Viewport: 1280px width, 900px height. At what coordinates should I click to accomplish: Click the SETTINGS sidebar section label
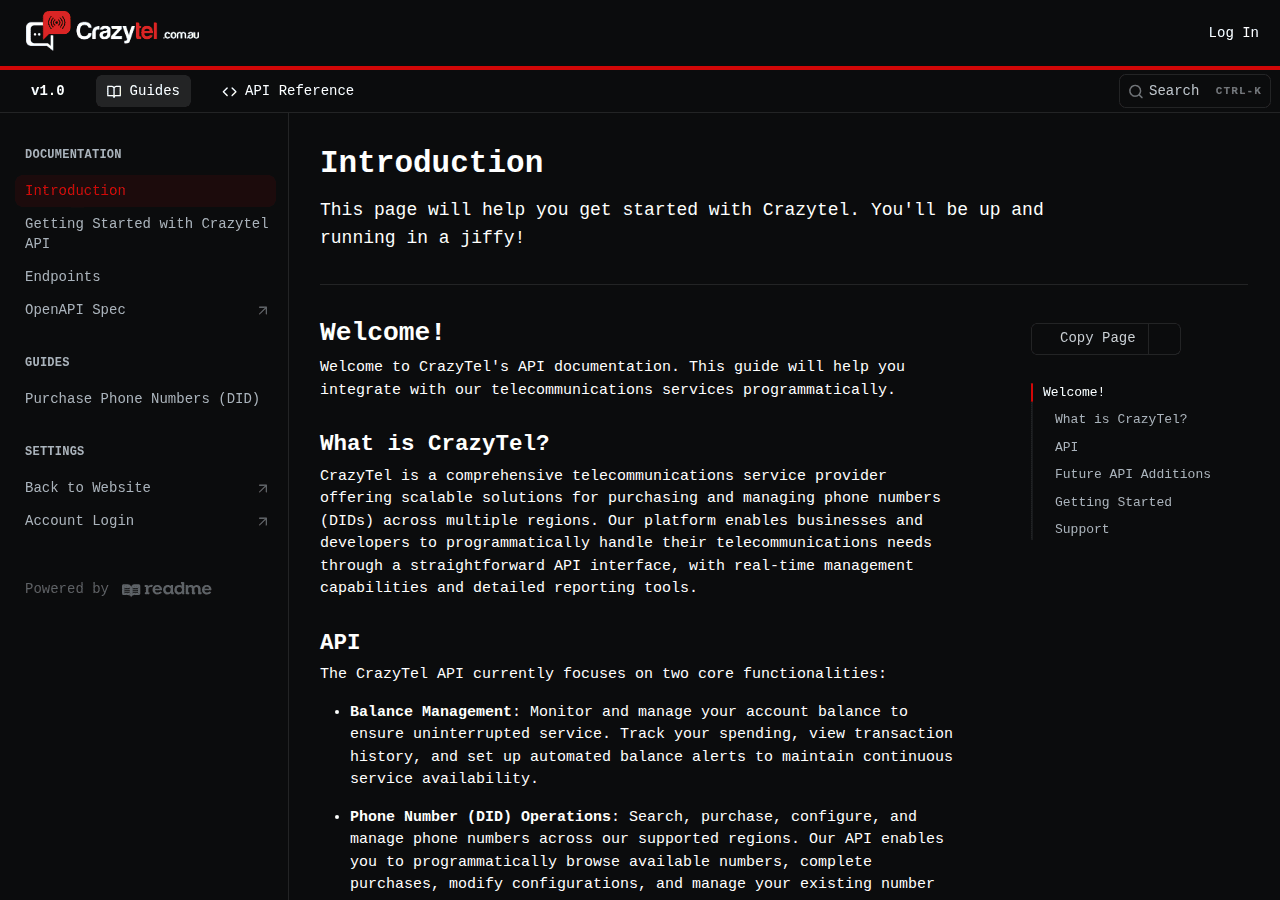(55, 452)
